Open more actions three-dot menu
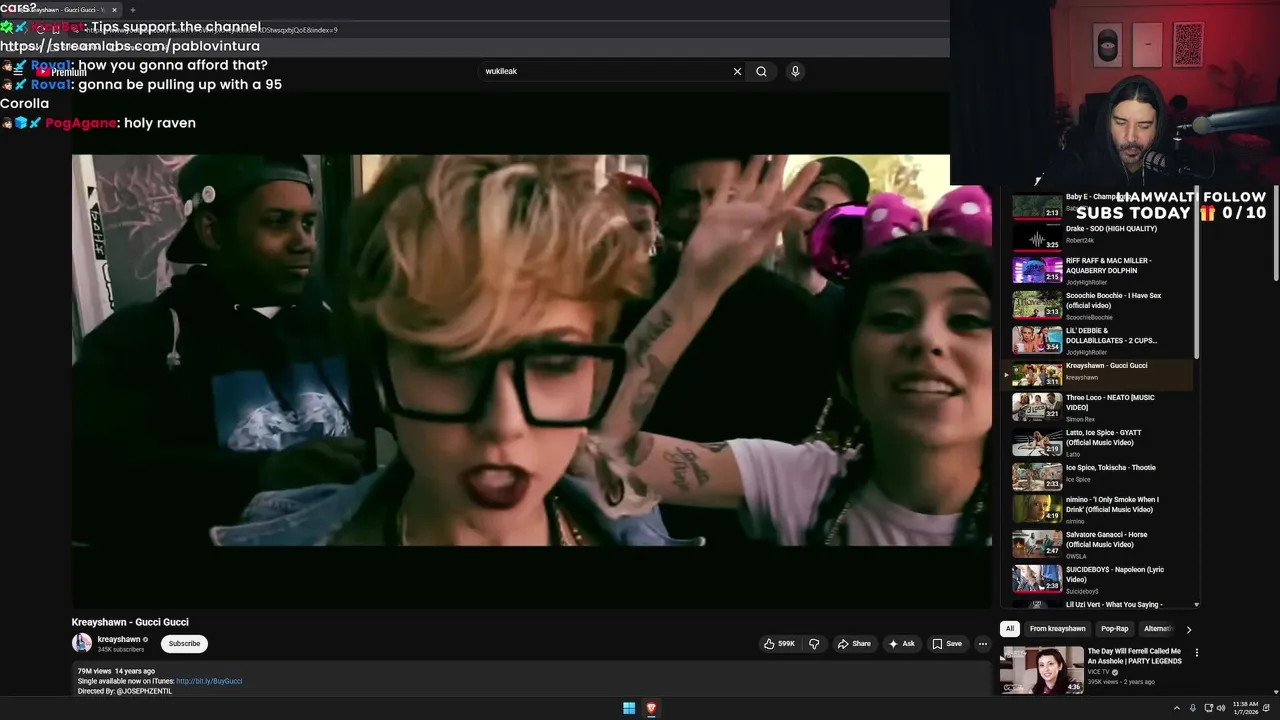This screenshot has height=720, width=1280. (x=983, y=644)
